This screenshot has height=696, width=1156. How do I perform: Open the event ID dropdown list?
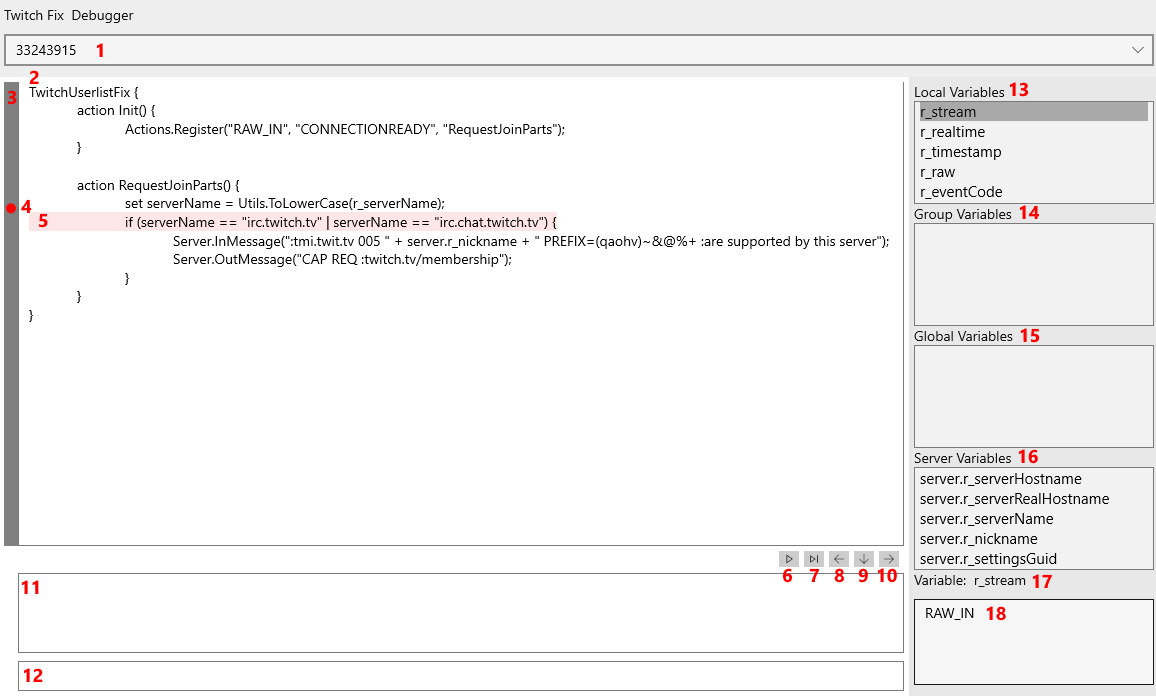pyautogui.click(x=1139, y=49)
